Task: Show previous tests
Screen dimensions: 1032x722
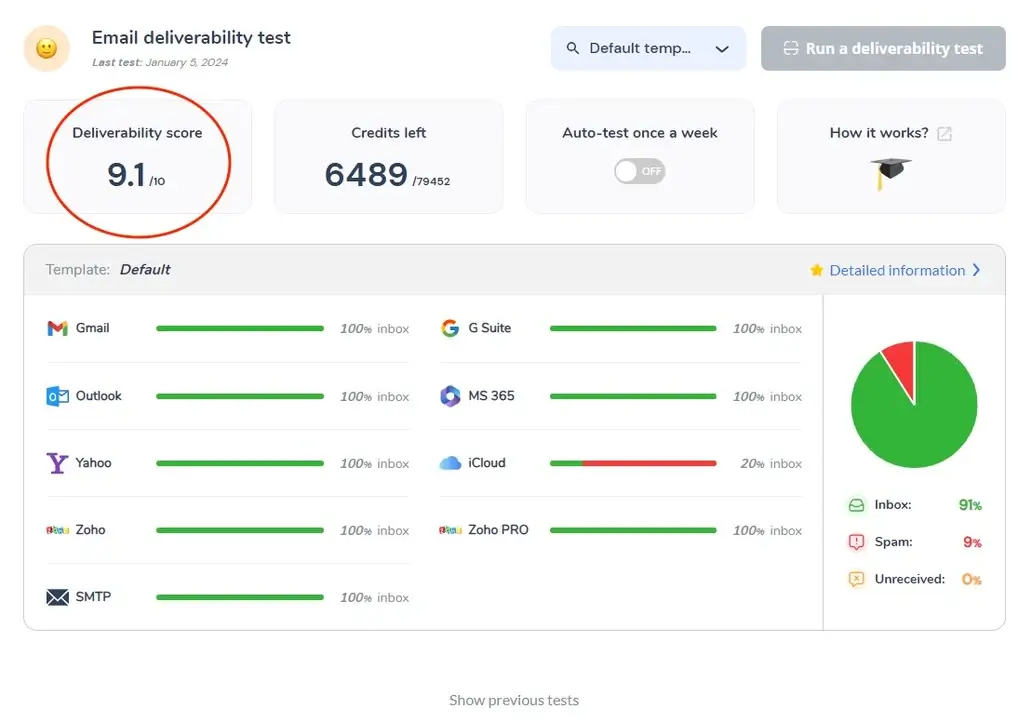Action: pos(513,700)
